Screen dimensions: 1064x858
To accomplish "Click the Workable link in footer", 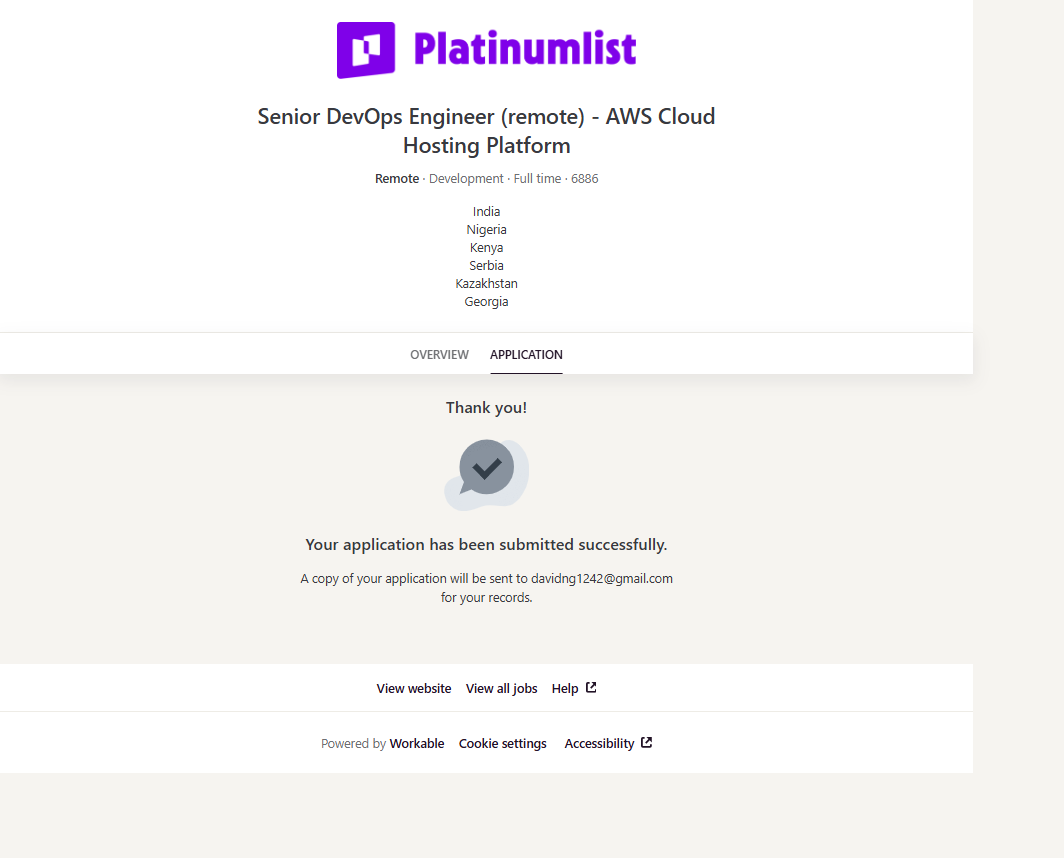I will point(417,744).
